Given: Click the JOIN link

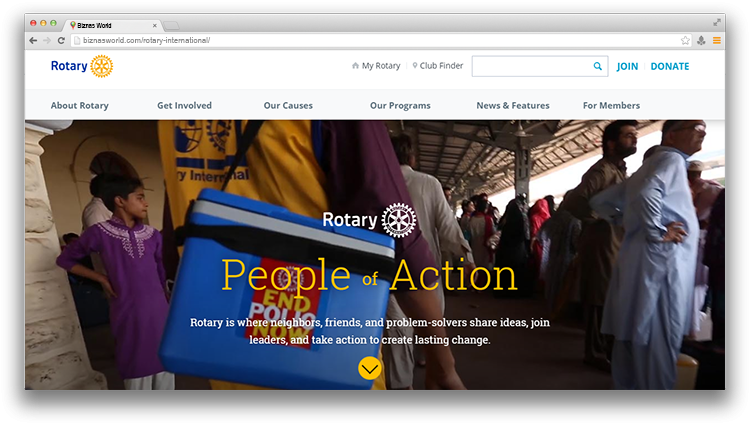Looking at the screenshot, I should click(627, 66).
